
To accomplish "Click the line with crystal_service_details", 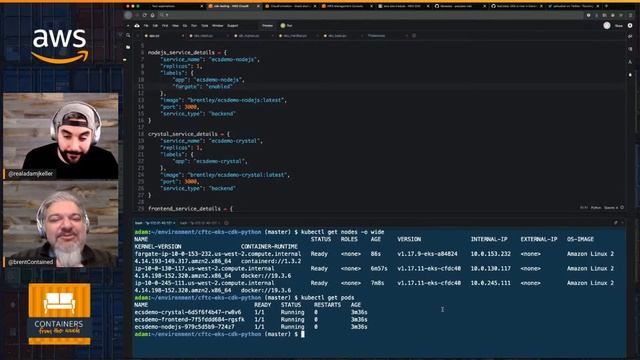I will point(189,134).
